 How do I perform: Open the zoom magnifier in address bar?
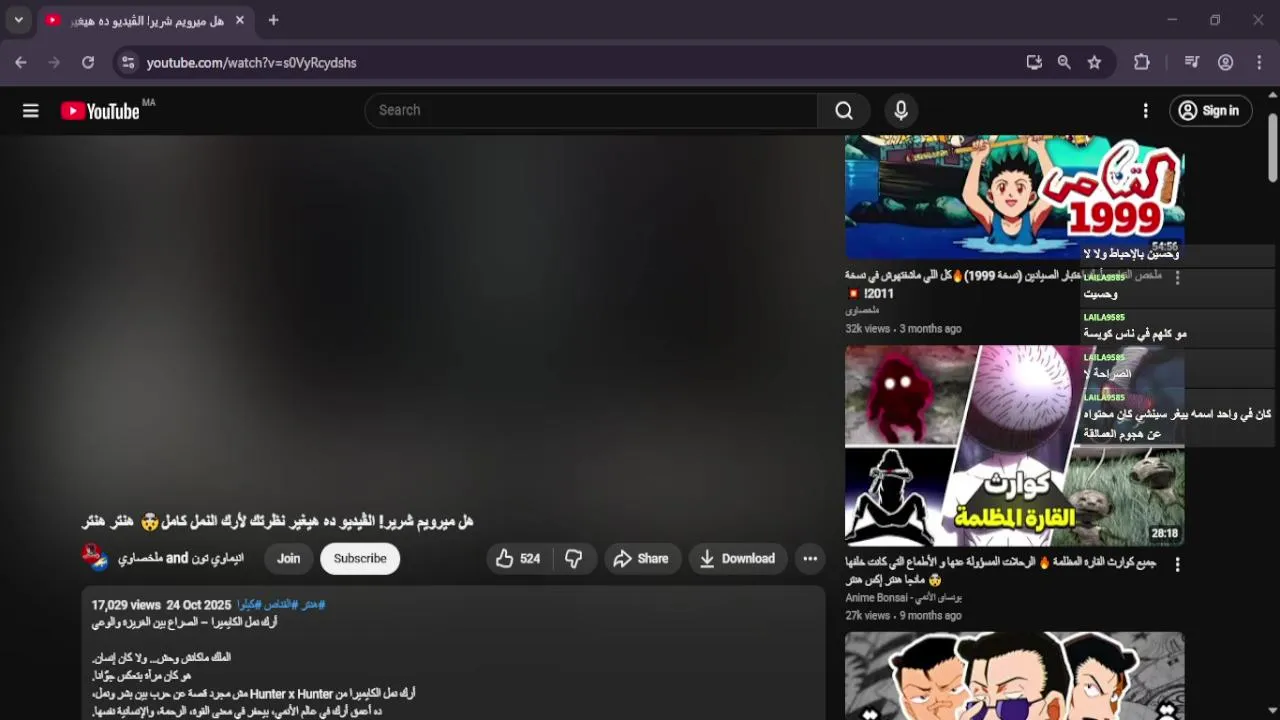[x=1064, y=62]
